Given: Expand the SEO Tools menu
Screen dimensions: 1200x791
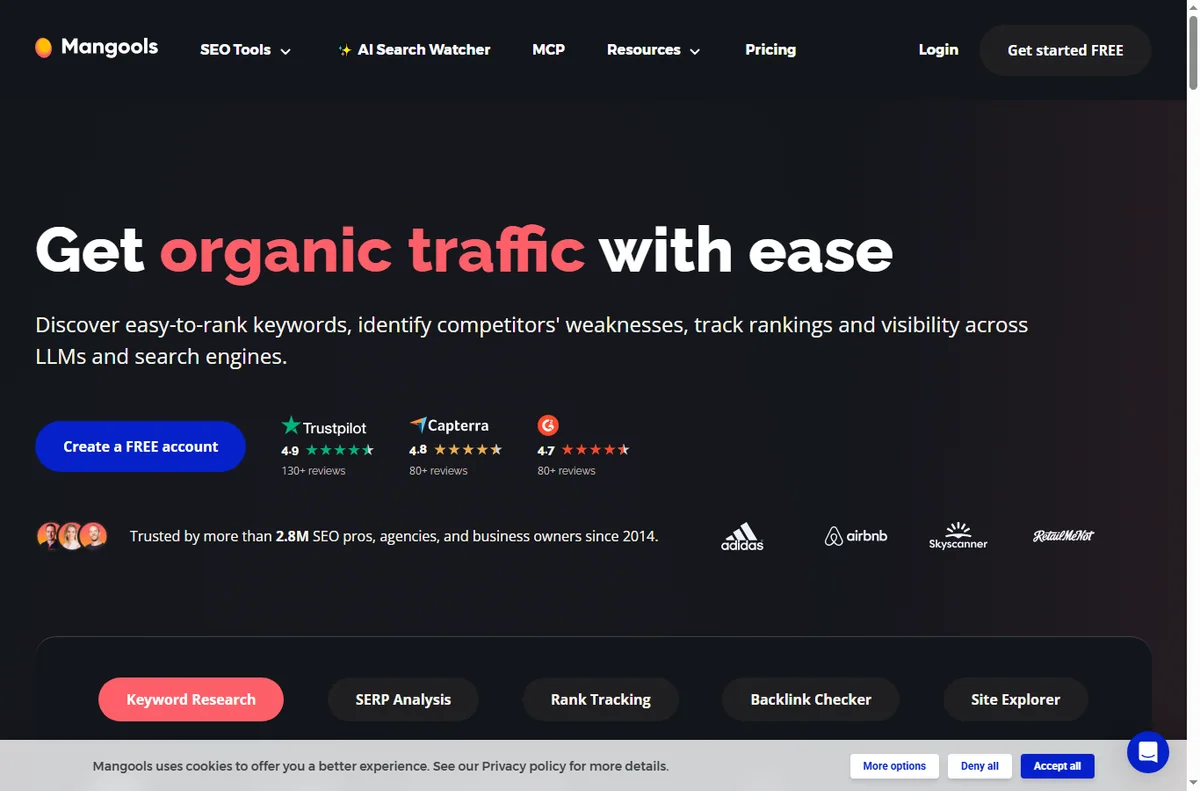Looking at the screenshot, I should point(246,50).
